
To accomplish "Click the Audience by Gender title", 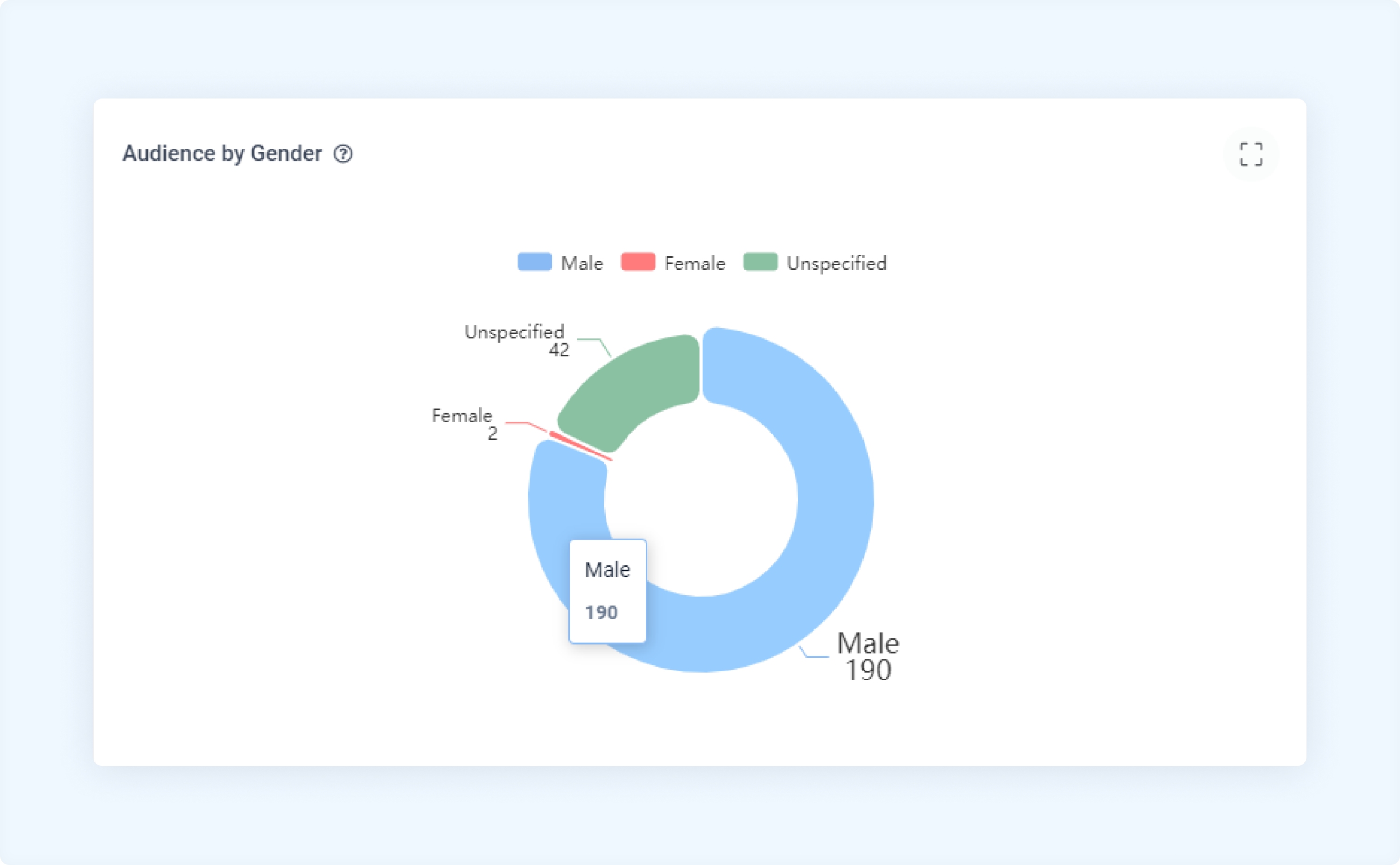I will click(222, 154).
